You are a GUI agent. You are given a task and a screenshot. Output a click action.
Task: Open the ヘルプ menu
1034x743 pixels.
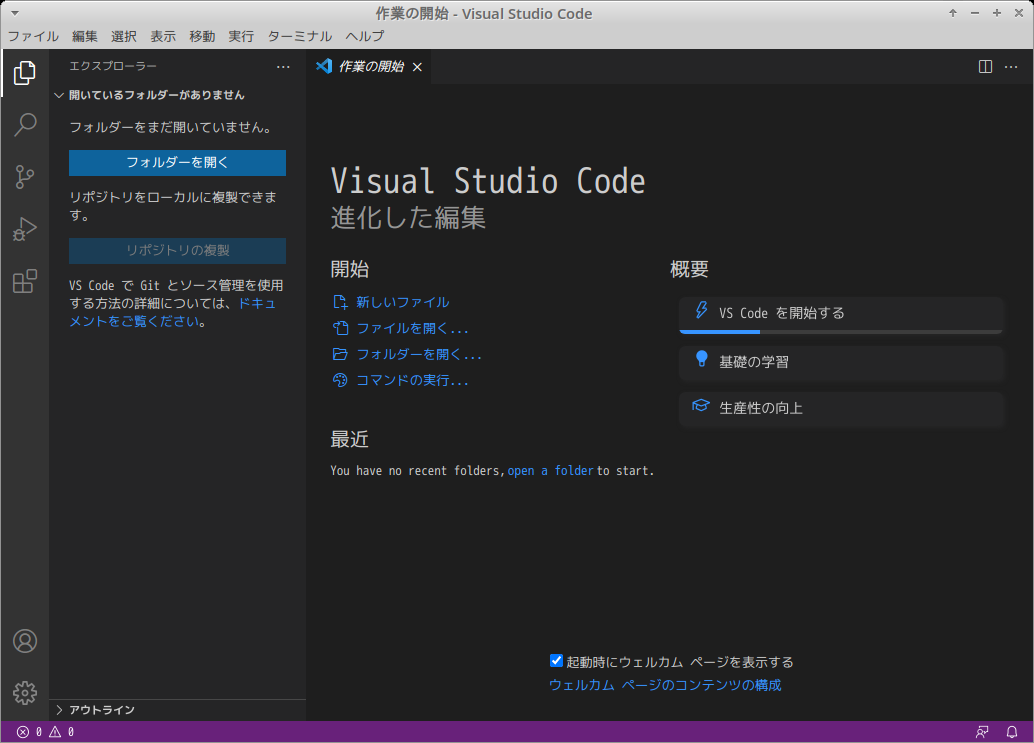(365, 36)
